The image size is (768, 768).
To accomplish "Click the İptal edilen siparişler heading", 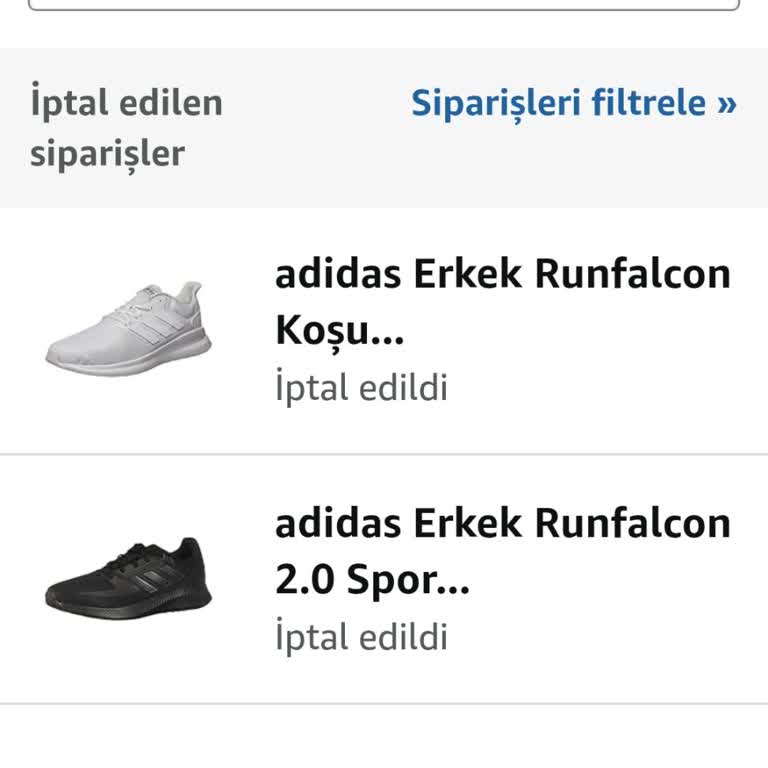I will point(126,128).
